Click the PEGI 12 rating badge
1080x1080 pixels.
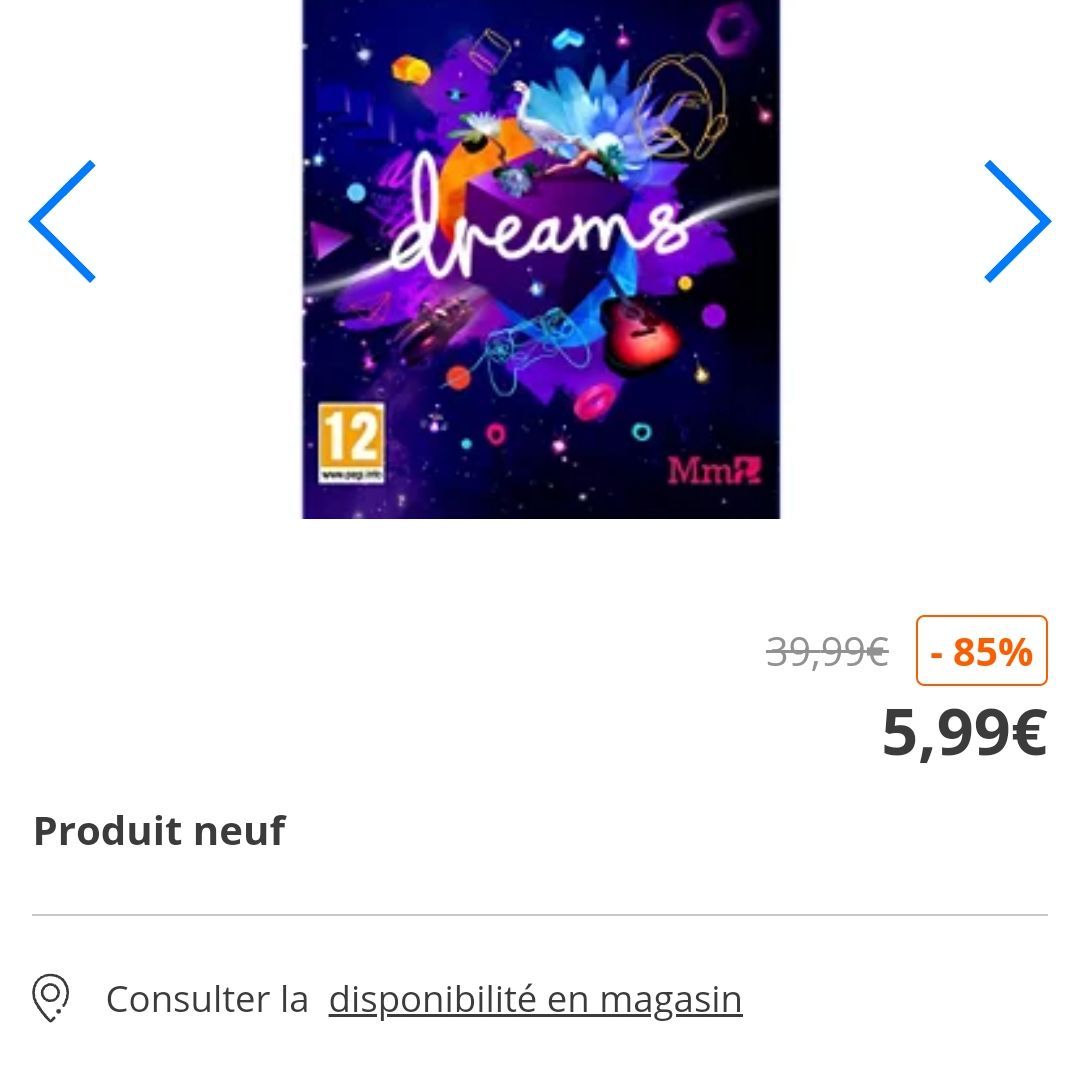351,443
